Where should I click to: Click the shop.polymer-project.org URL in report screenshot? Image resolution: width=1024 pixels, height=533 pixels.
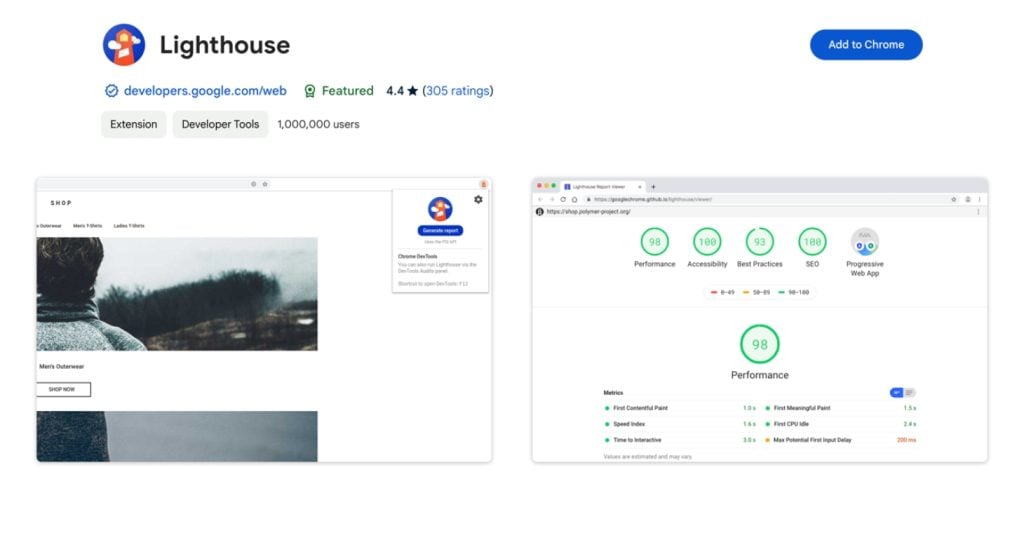coord(588,212)
